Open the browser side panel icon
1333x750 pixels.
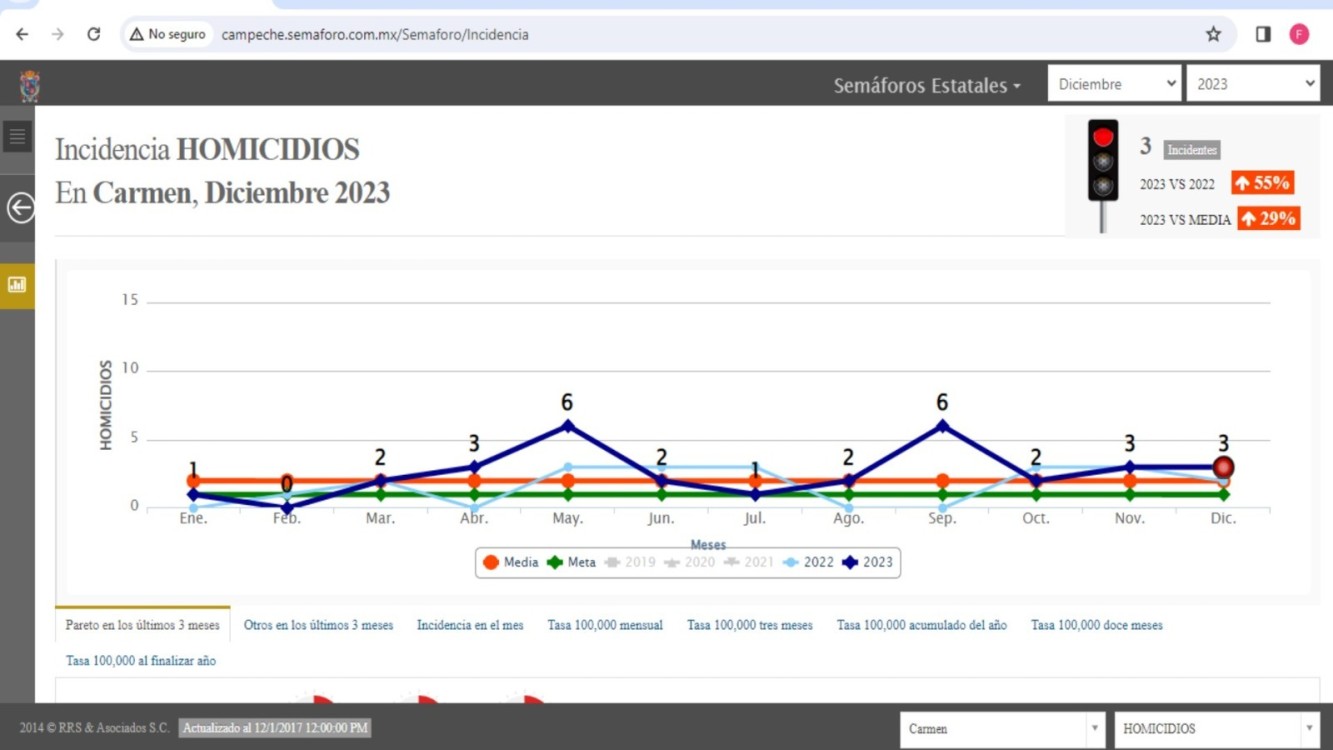pos(1263,34)
